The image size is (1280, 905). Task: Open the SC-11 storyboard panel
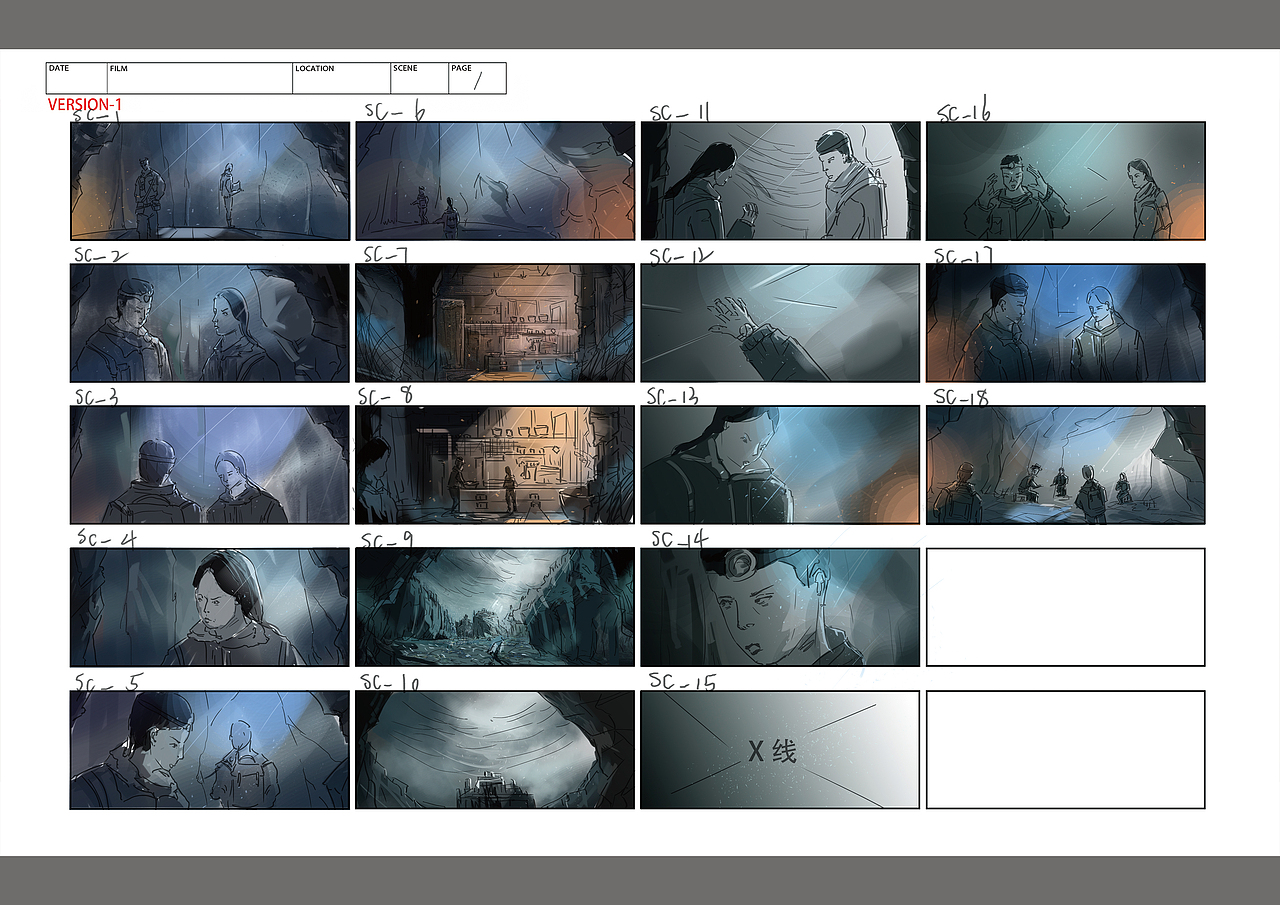(x=780, y=181)
